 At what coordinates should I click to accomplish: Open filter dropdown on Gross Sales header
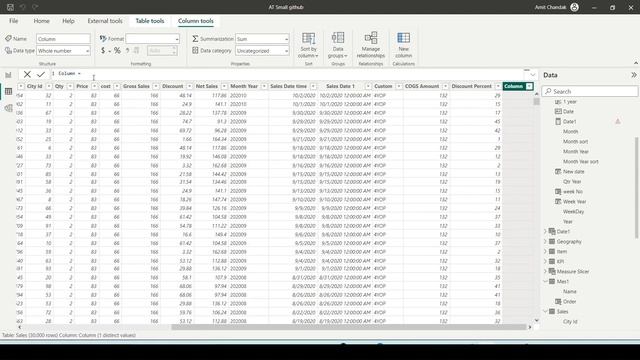point(156,86)
